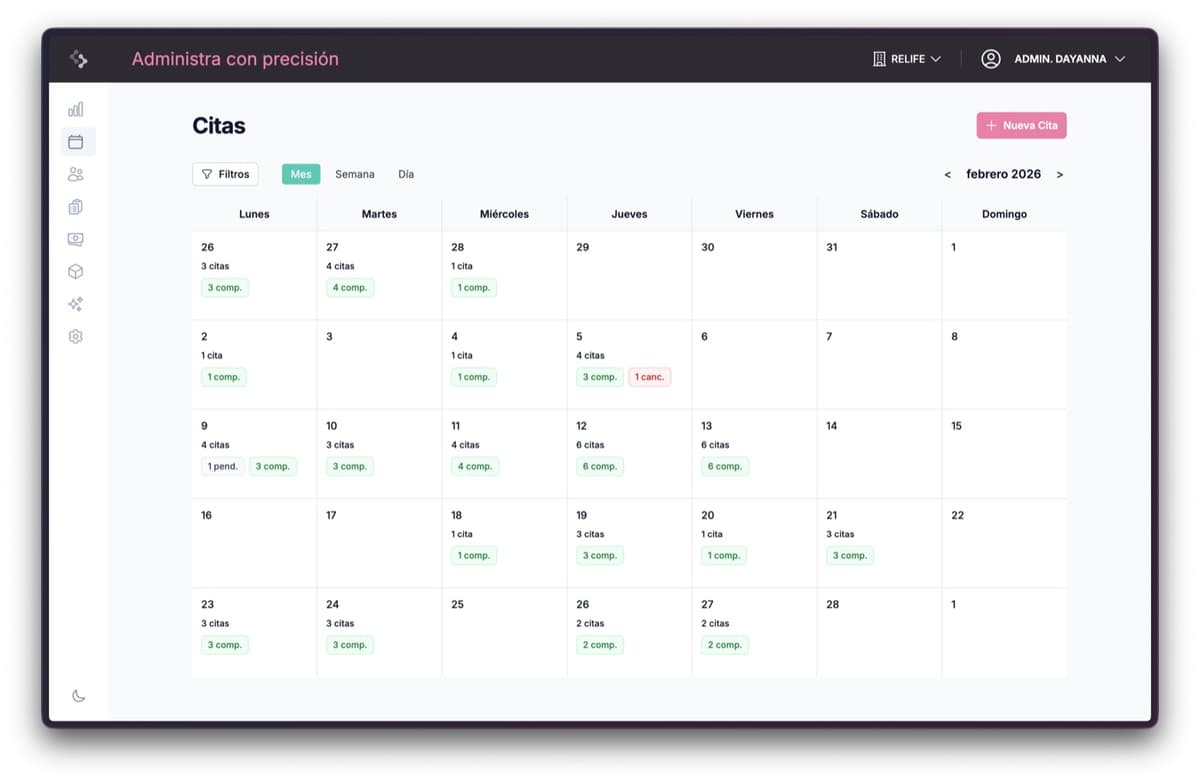Screen dimensions: 1200x783
Task: Click the febrero 2026 month label
Action: coord(1003,174)
